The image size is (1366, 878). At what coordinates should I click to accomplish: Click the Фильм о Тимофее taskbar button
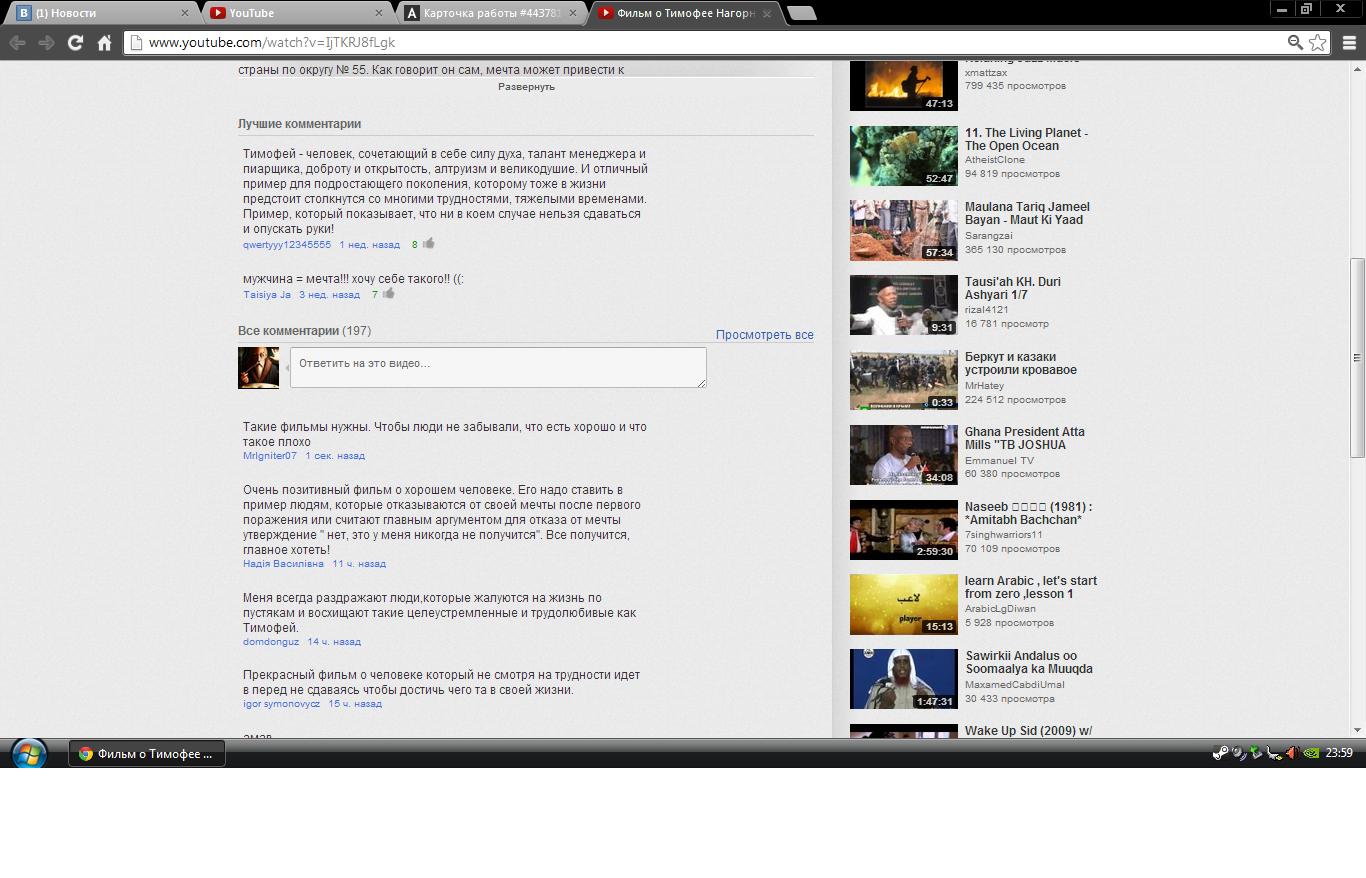coord(146,753)
